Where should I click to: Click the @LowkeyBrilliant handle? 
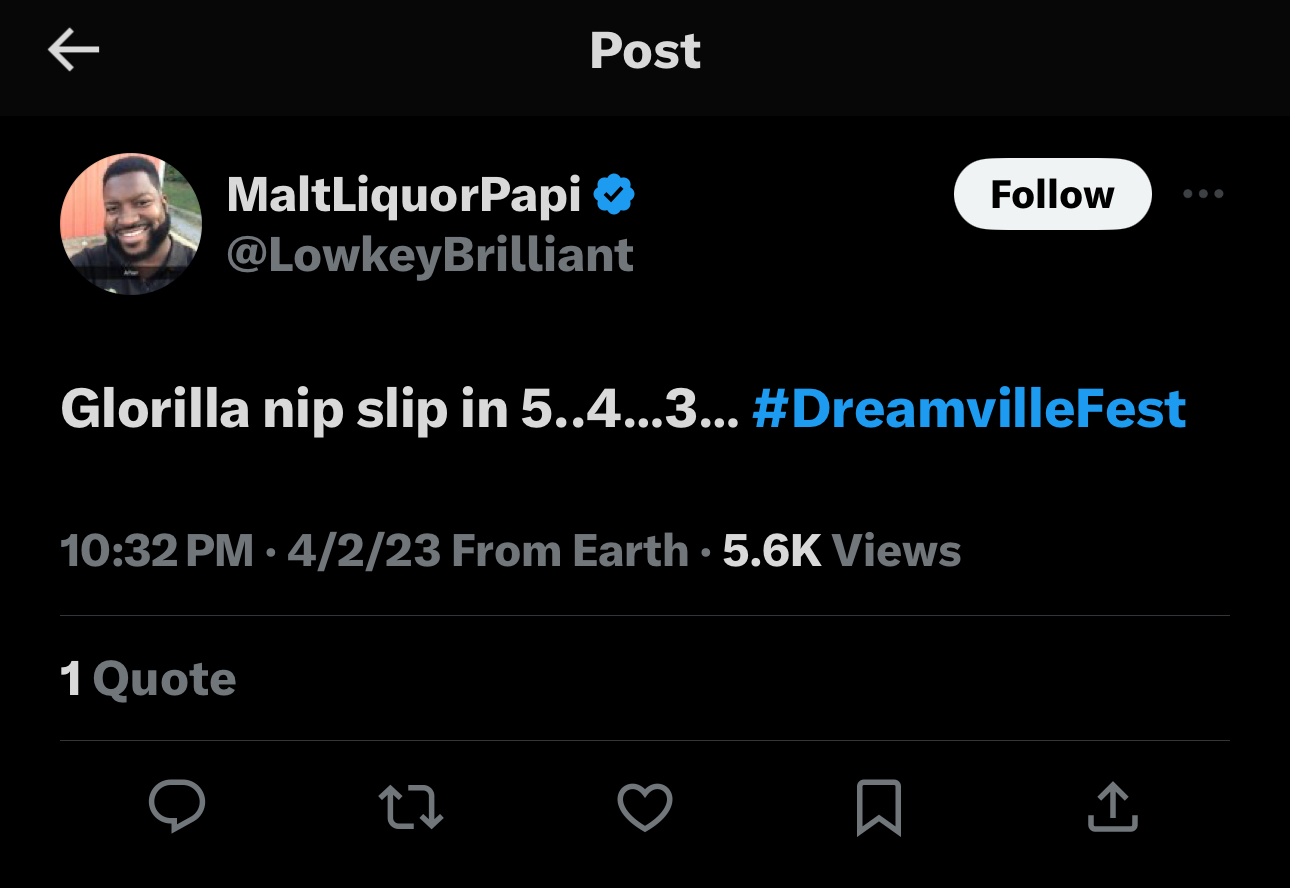click(x=430, y=255)
